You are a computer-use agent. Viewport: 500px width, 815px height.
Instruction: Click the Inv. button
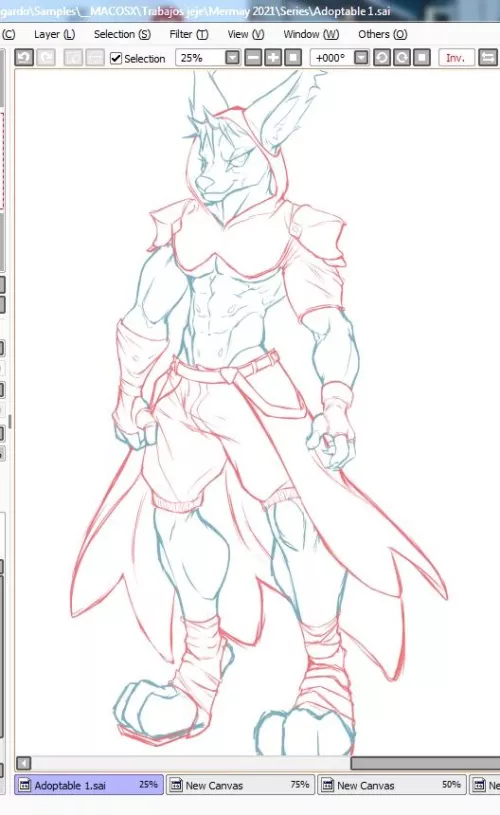point(456,57)
